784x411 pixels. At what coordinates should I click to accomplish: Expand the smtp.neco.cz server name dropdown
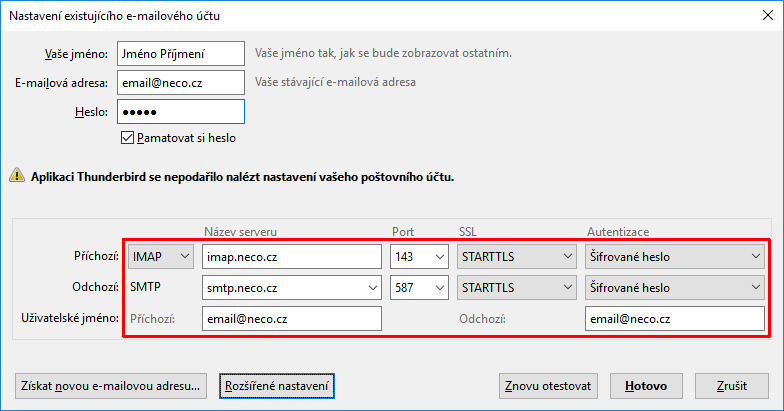[x=370, y=288]
